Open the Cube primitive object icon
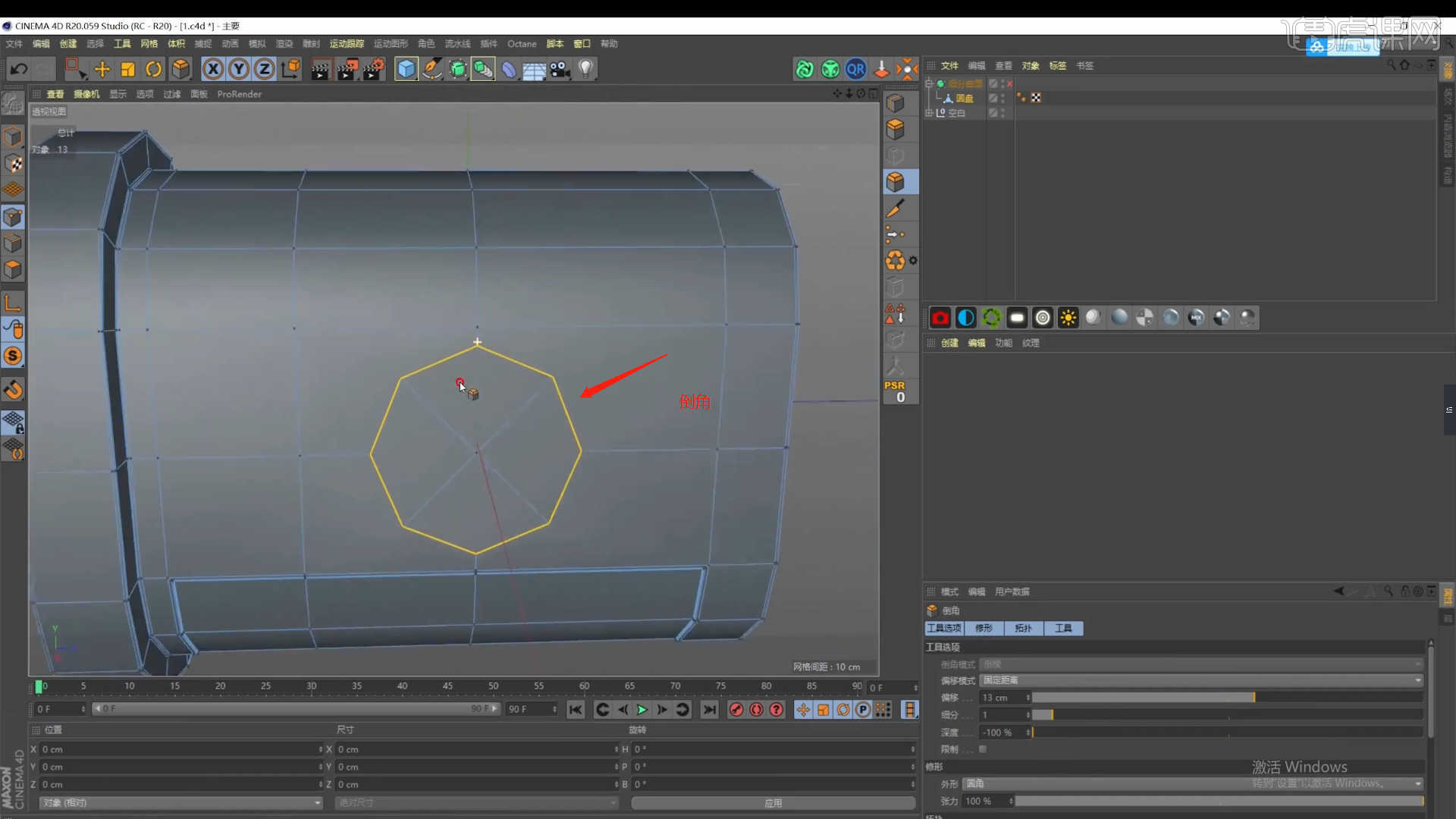The image size is (1456, 819). coord(406,70)
